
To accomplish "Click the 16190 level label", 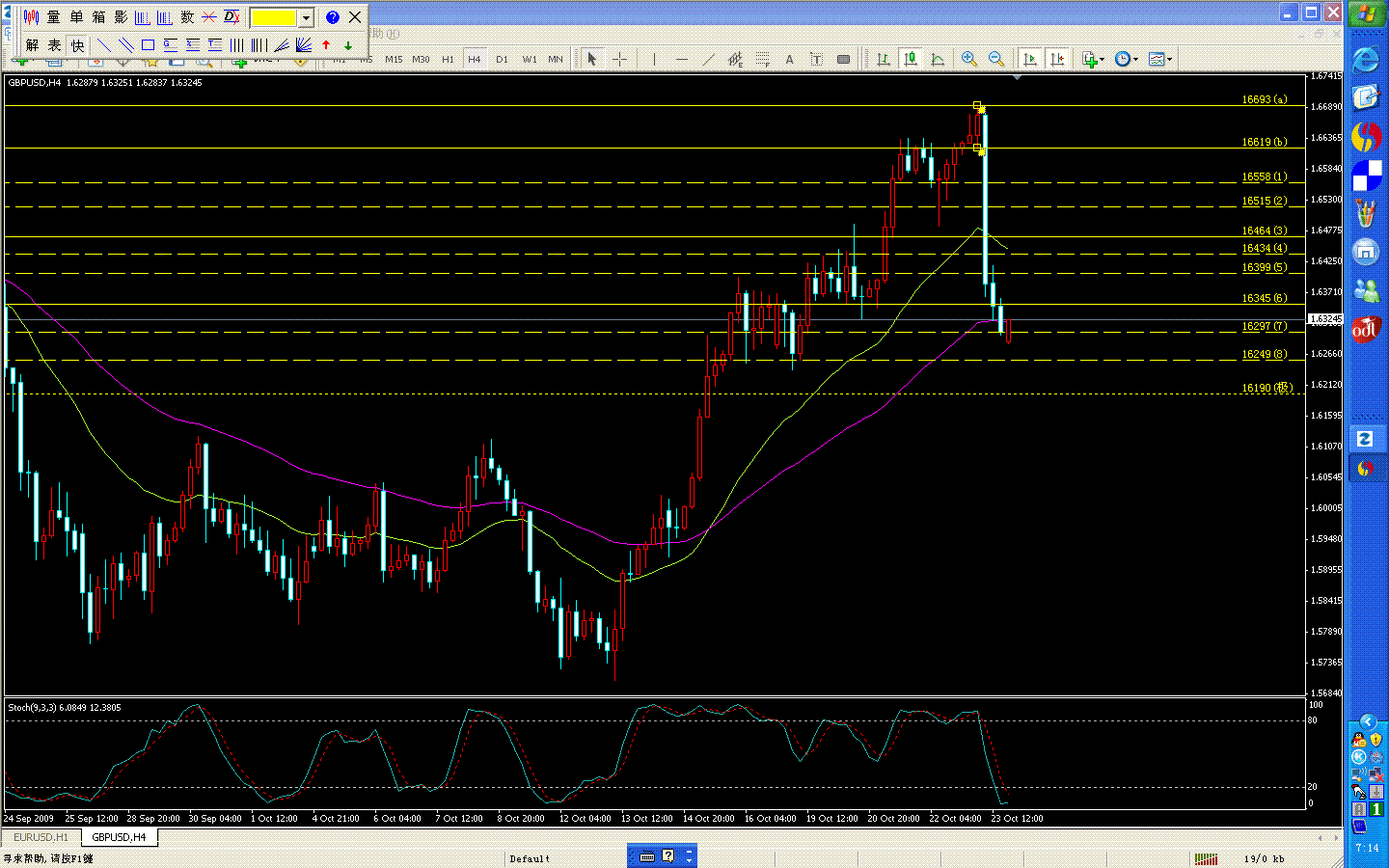I will tap(1266, 388).
